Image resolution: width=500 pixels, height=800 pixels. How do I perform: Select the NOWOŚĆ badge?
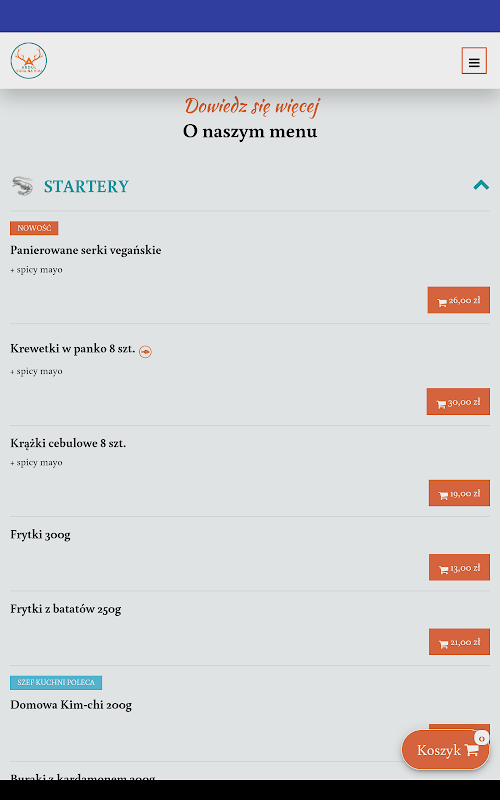(x=34, y=228)
